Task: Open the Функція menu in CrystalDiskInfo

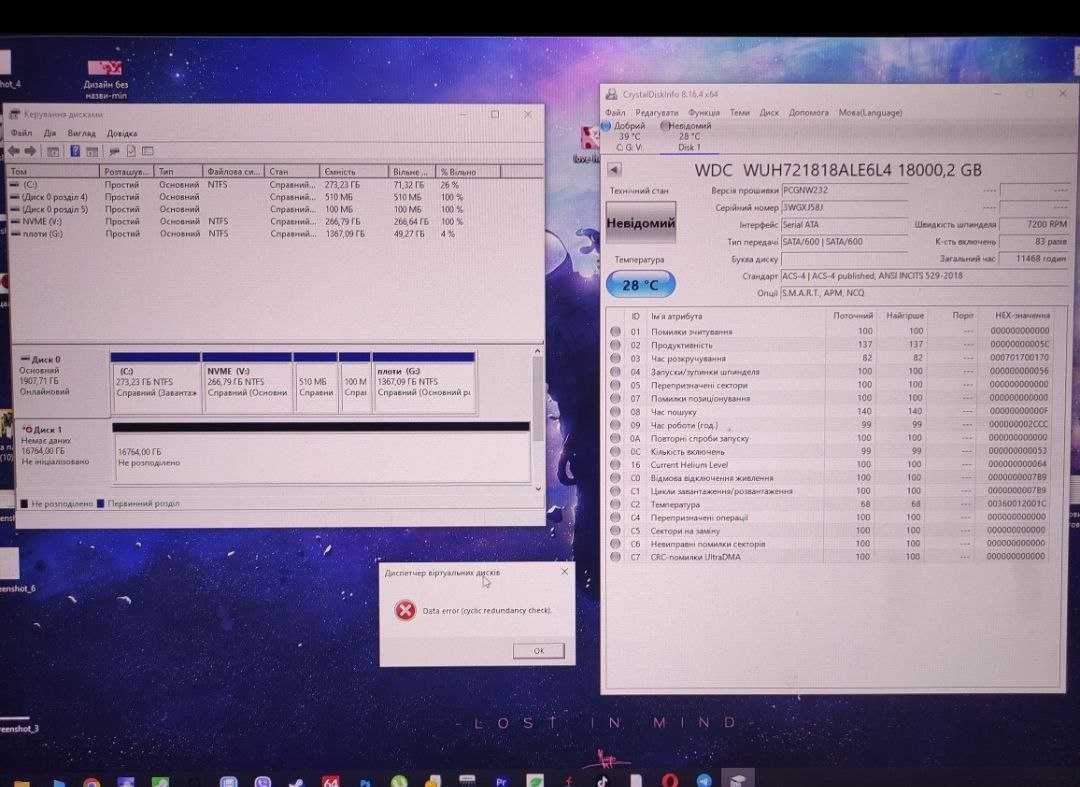Action: [704, 112]
